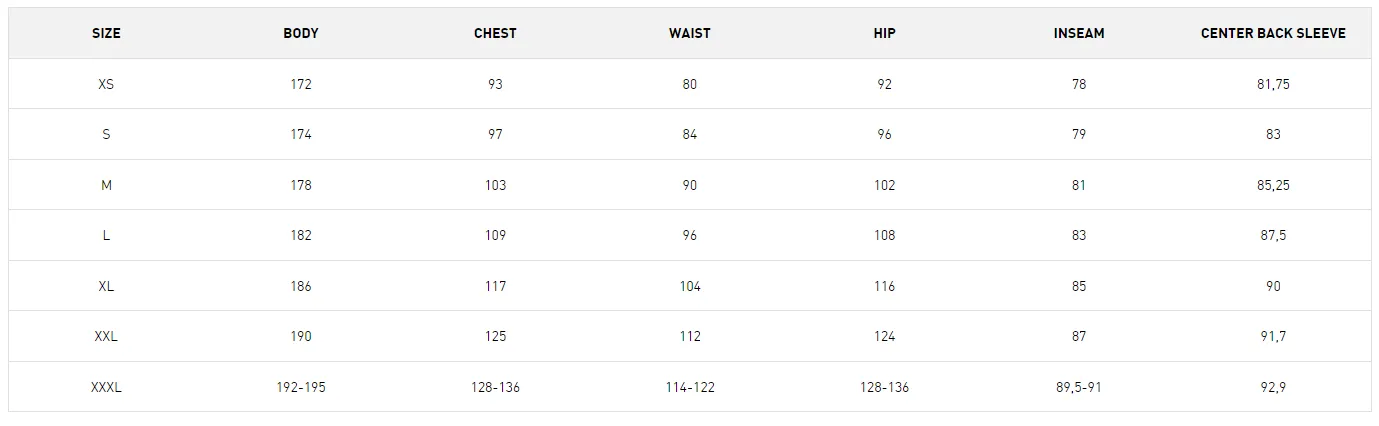This screenshot has width=1379, height=426.
Task: Select the L size row label
Action: pos(106,235)
